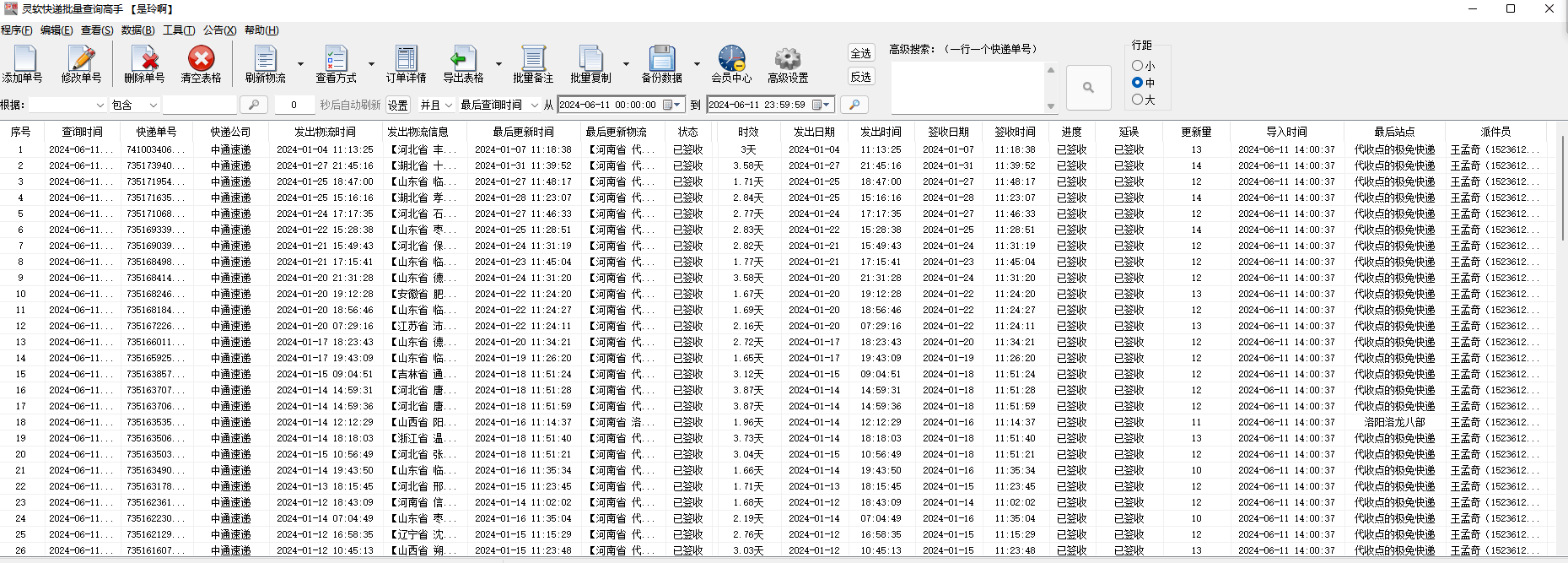The height and width of the screenshot is (563, 1568).
Task: Open the 包含 condition dropdown
Action: click(x=135, y=105)
